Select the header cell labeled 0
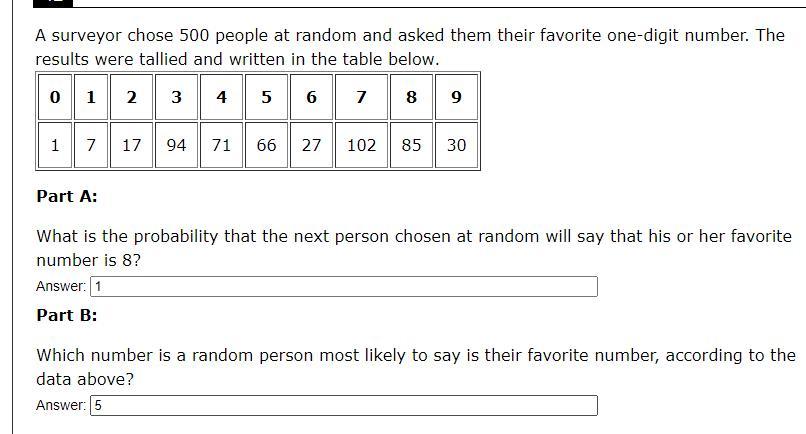806x434 pixels. (x=55, y=98)
